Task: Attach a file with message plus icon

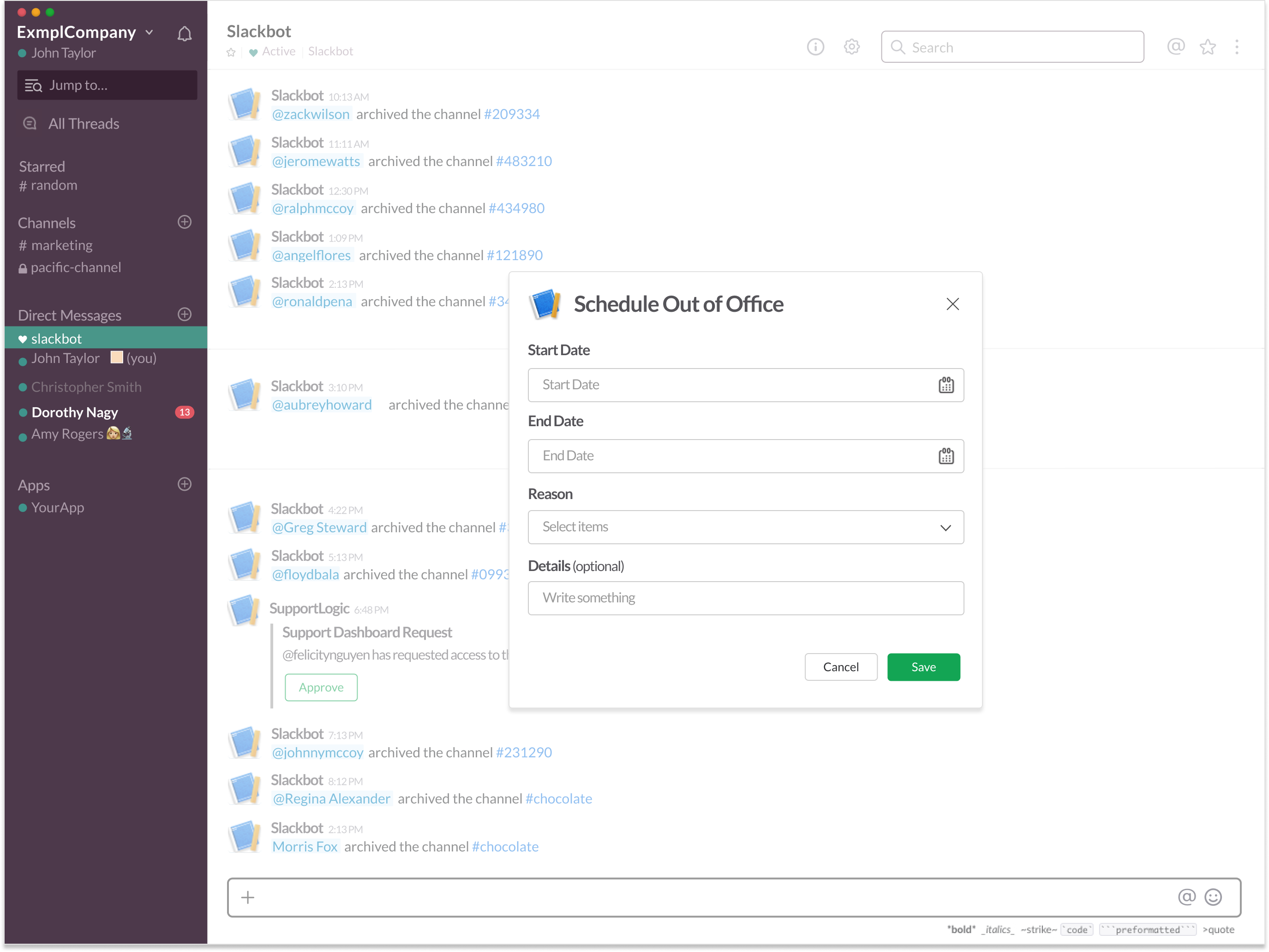Action: 248,898
